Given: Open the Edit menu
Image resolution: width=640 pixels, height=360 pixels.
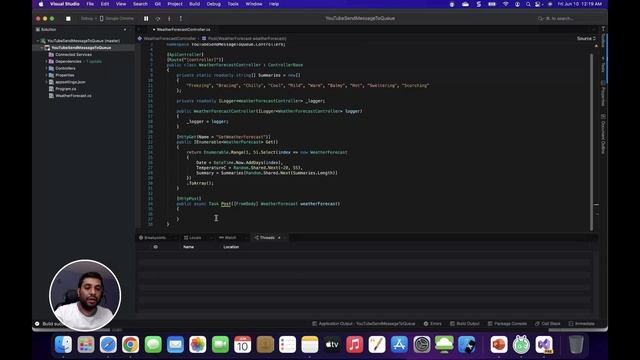Looking at the screenshot, I should (105, 4).
